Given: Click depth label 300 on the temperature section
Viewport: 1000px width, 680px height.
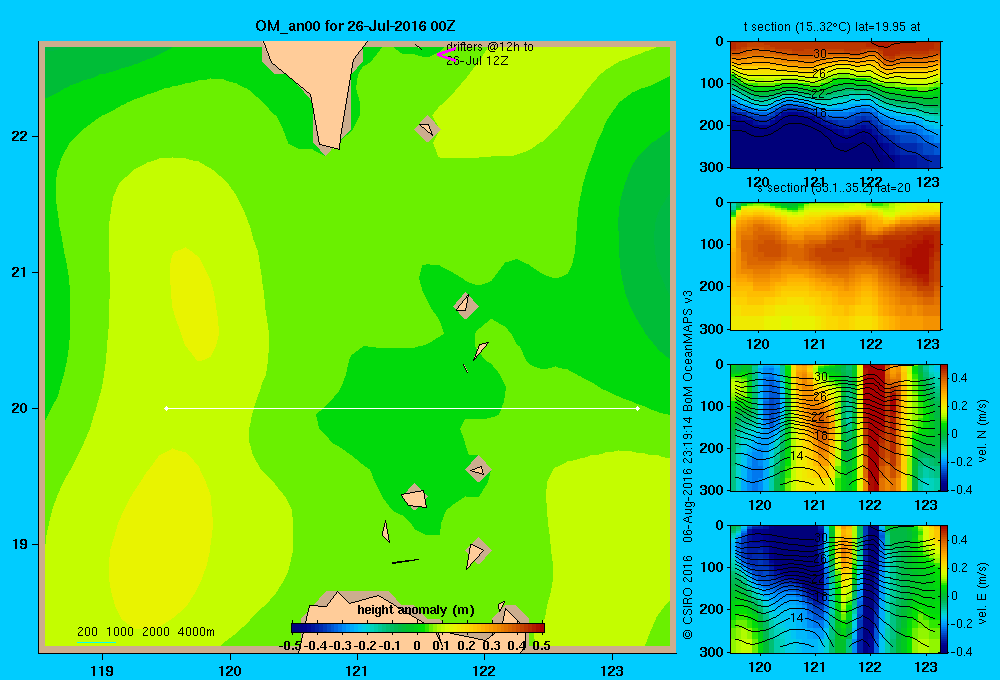Looking at the screenshot, I should pos(712,166).
